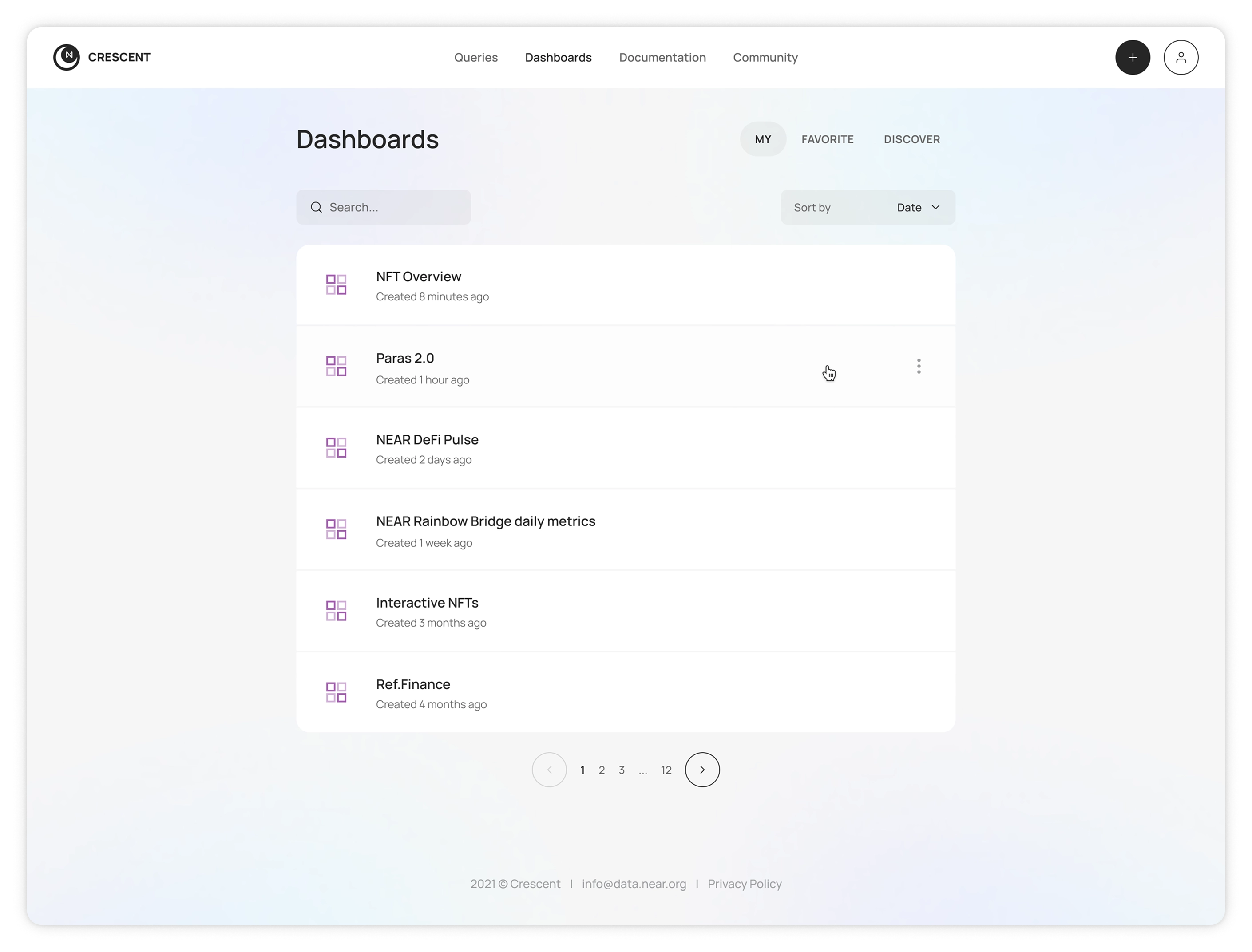Click the grid icon beside NEAR DeFi Pulse
Screen dimensions: 1252x952
(336, 448)
